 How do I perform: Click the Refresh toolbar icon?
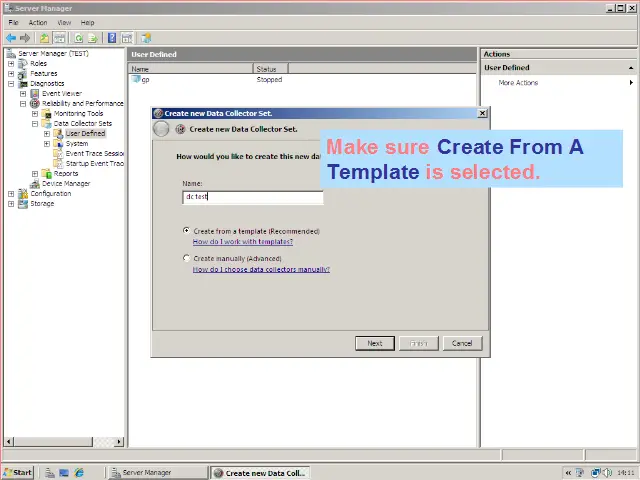[78, 38]
